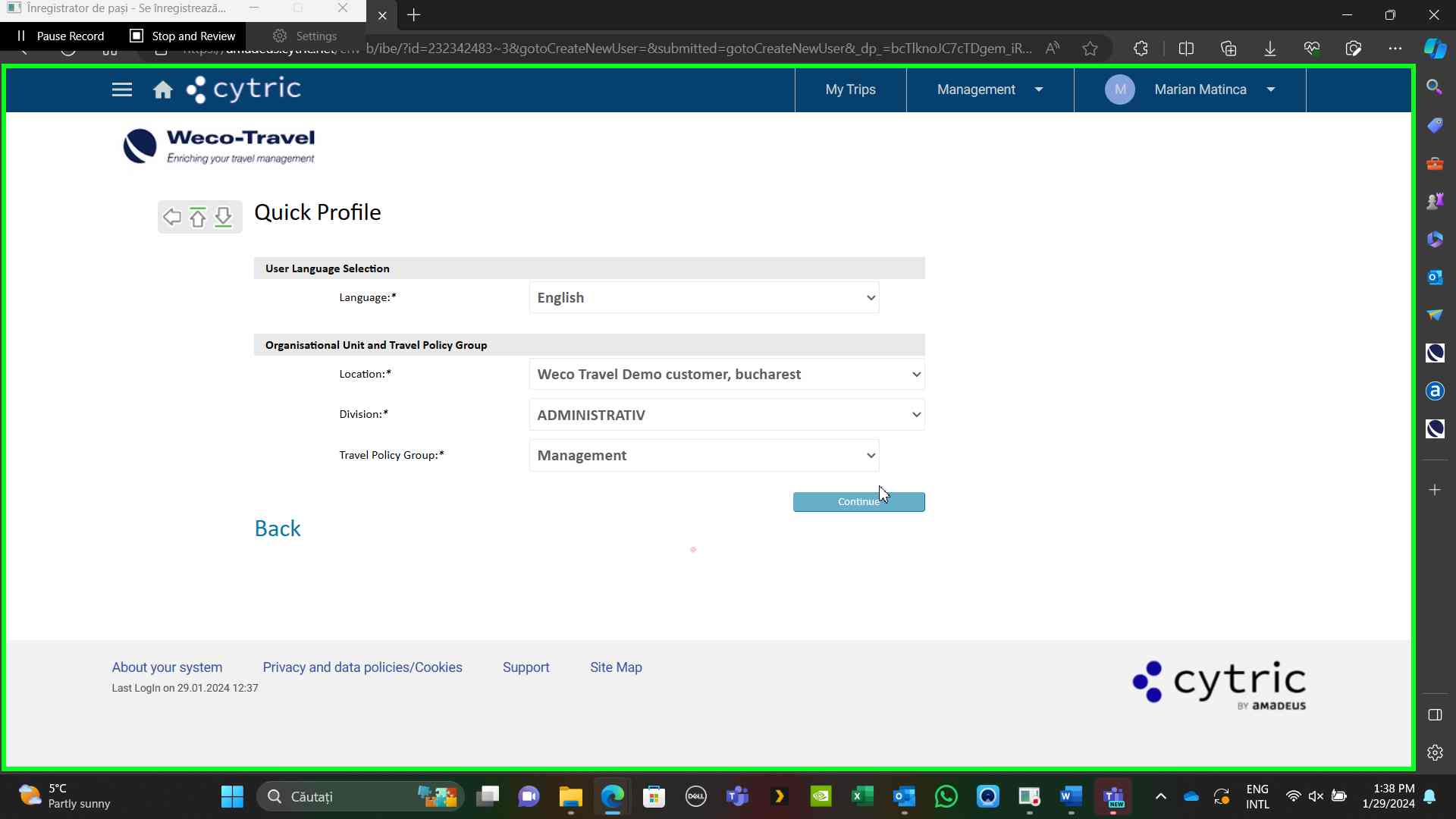Open the Division dropdown
The height and width of the screenshot is (819, 1456).
click(726, 415)
